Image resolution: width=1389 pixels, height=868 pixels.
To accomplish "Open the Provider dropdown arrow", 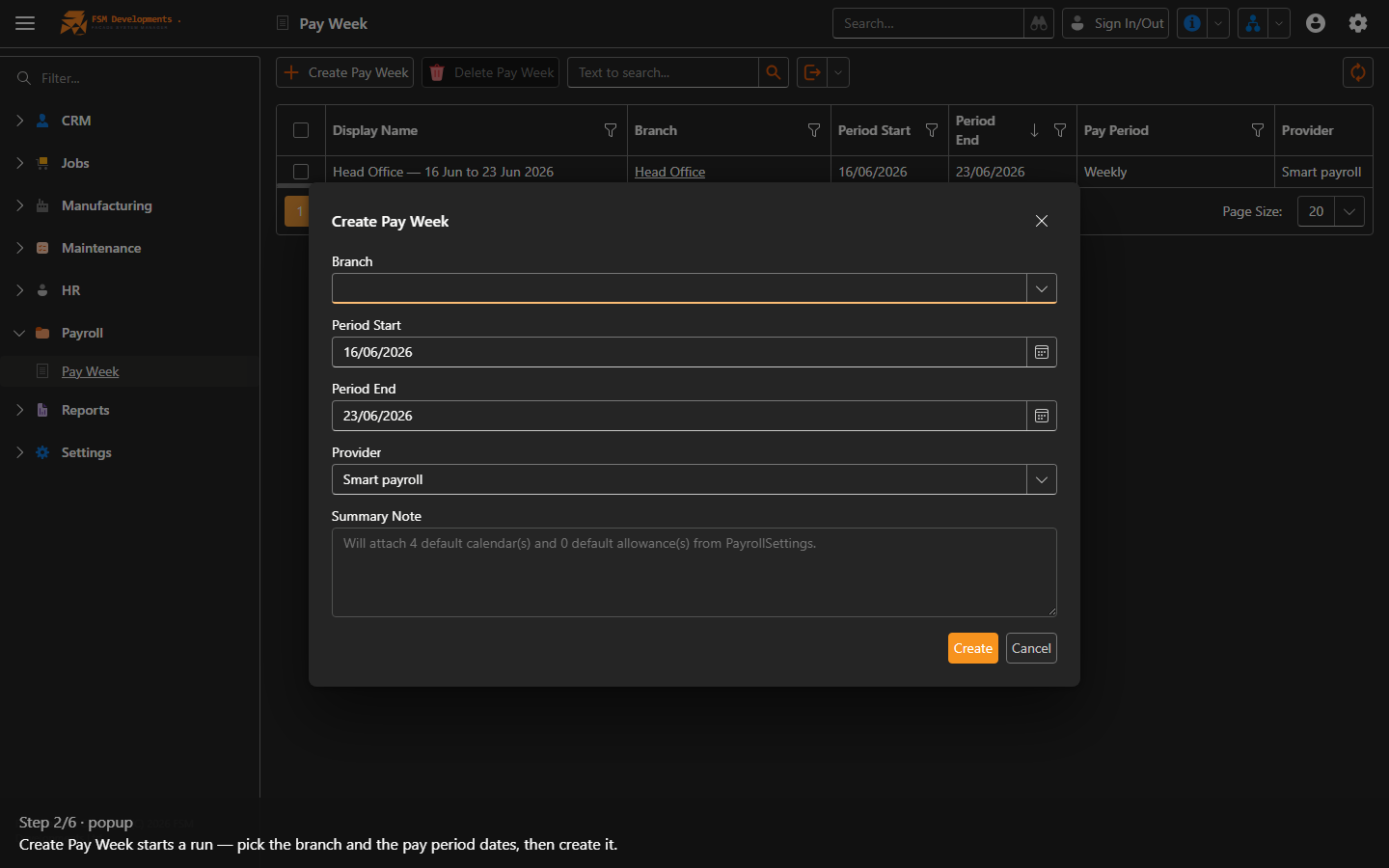I will click(x=1042, y=479).
